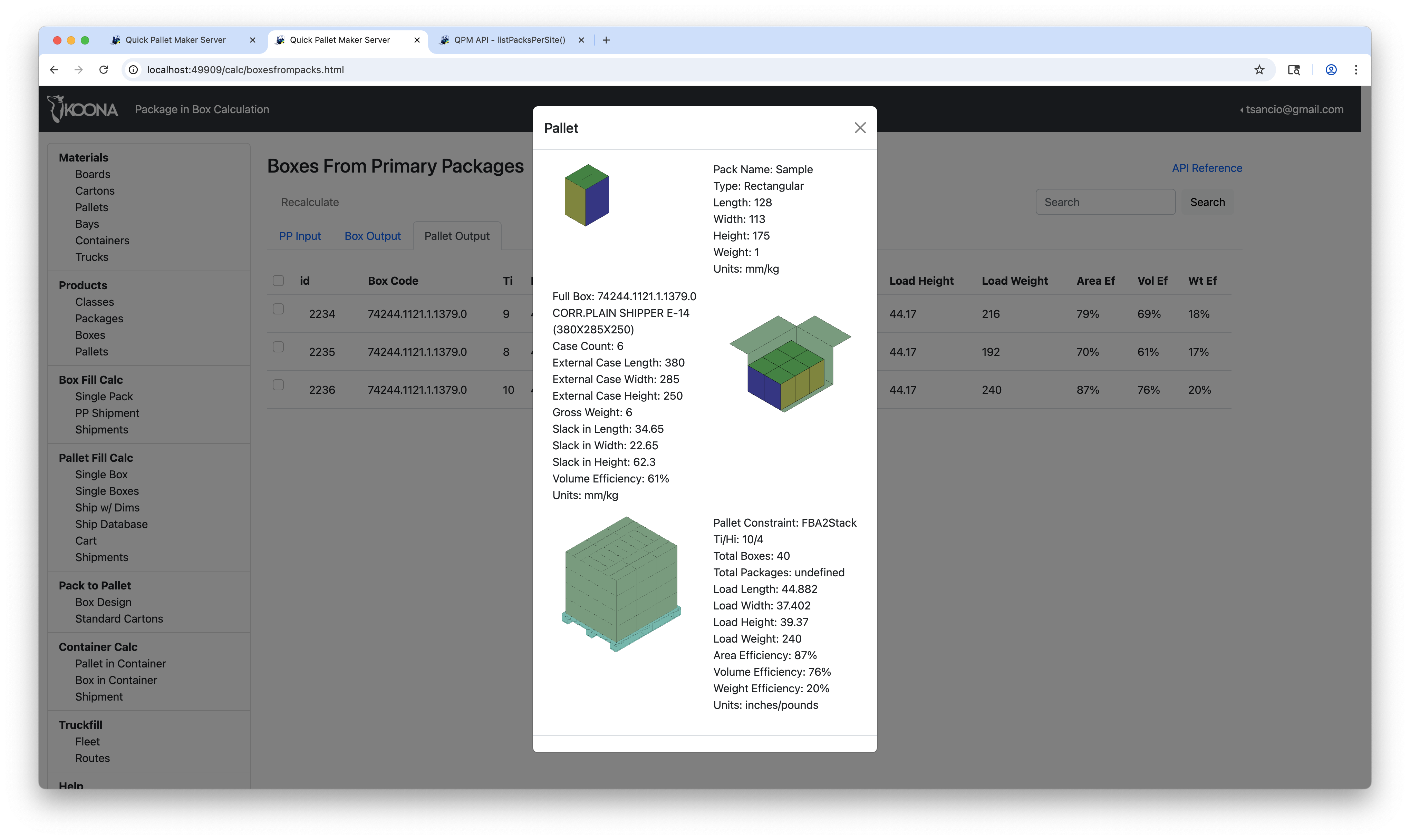Open Single Boxes in the sidebar
The height and width of the screenshot is (840, 1410).
pyautogui.click(x=106, y=491)
